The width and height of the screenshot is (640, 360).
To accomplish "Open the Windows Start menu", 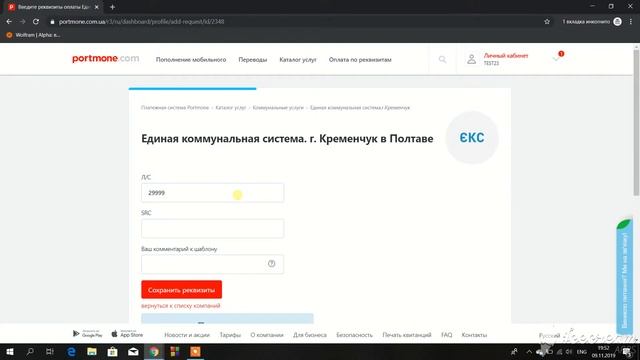I will point(9,351).
